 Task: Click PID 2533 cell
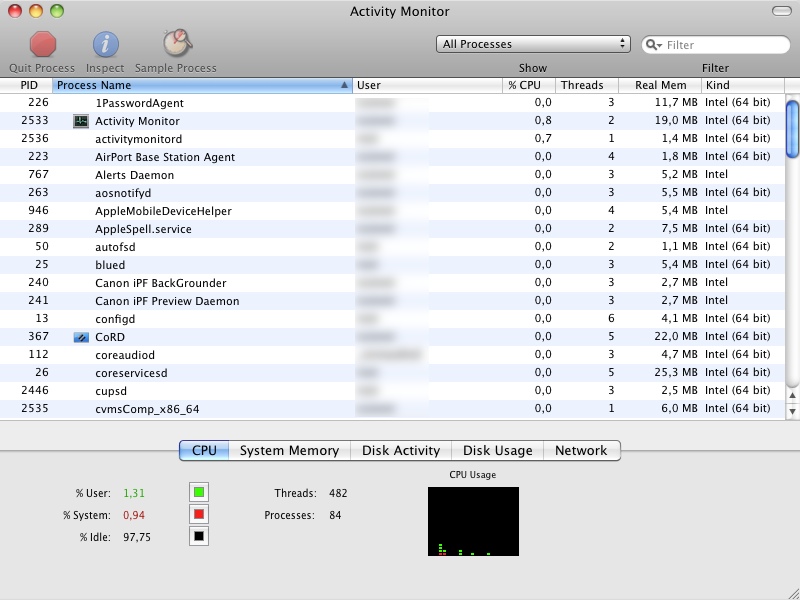(x=35, y=120)
